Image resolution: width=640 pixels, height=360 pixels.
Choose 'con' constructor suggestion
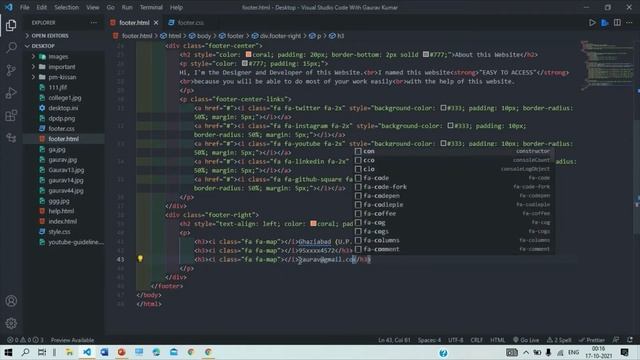(x=453, y=151)
